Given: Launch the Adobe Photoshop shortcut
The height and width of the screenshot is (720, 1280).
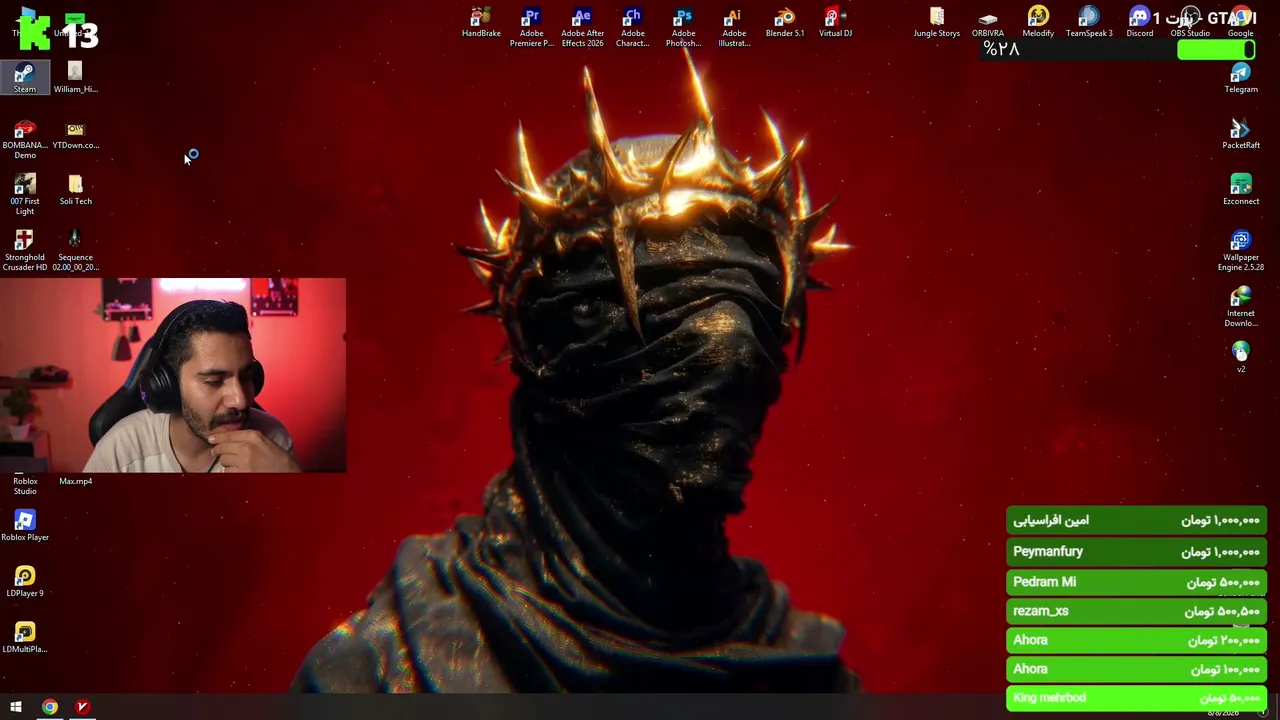Looking at the screenshot, I should (x=683, y=28).
